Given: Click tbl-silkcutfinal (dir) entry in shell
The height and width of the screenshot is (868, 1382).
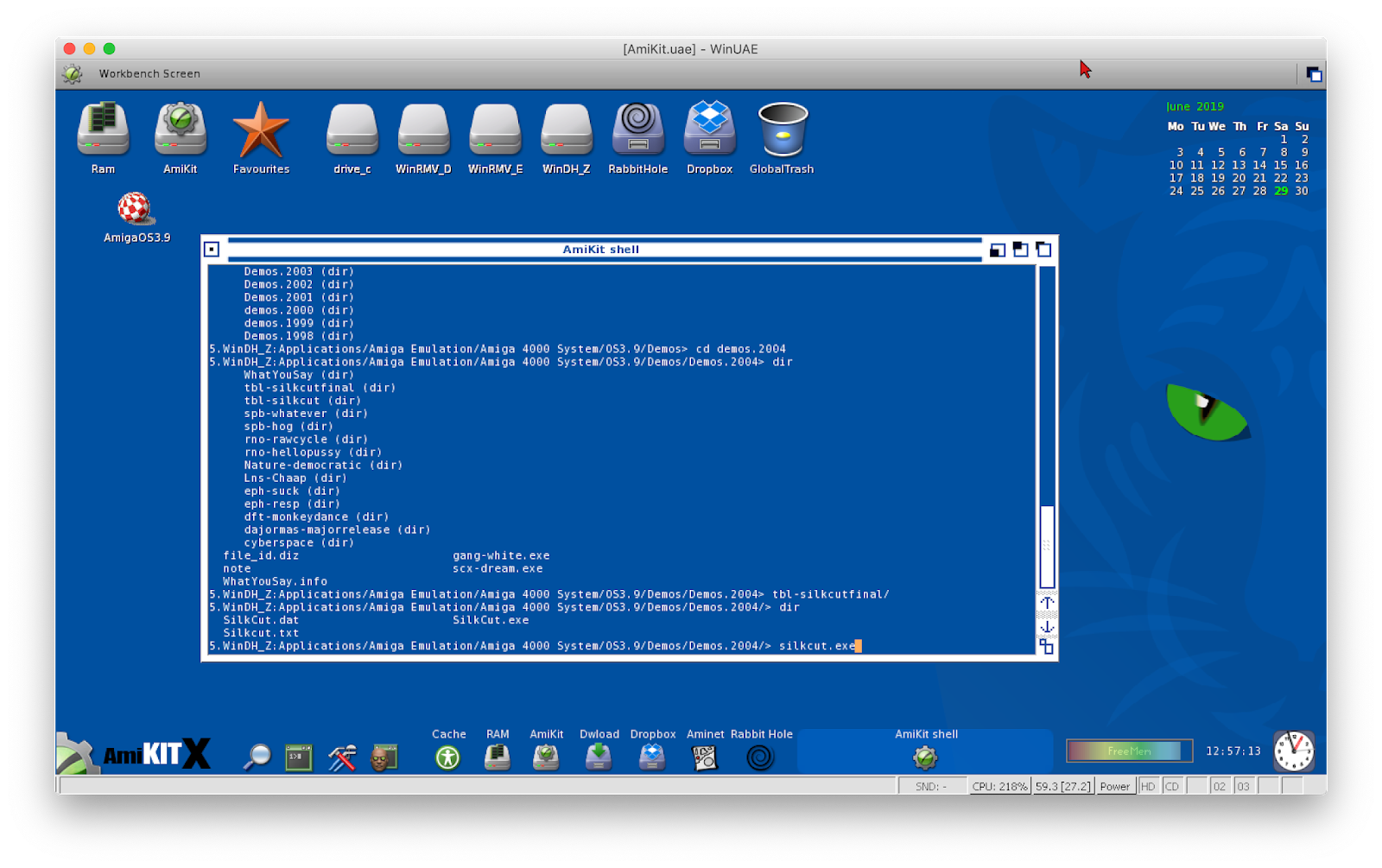Looking at the screenshot, I should pos(320,388).
